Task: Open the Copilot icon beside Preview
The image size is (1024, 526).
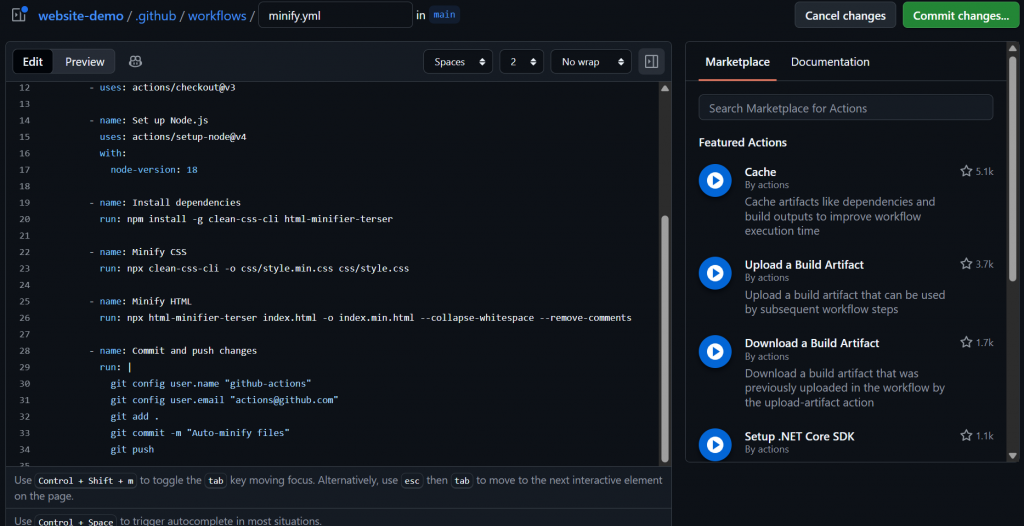Action: (x=136, y=61)
